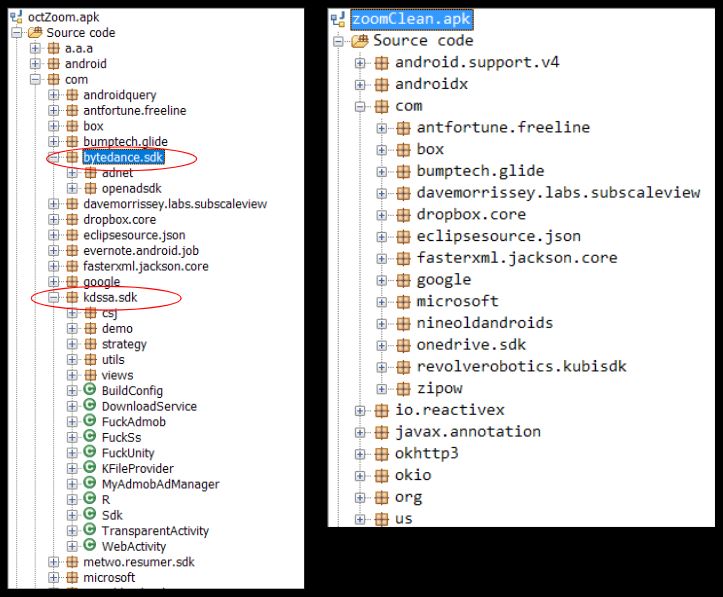Select the adnet package
723x597 pixels.
coord(117,173)
